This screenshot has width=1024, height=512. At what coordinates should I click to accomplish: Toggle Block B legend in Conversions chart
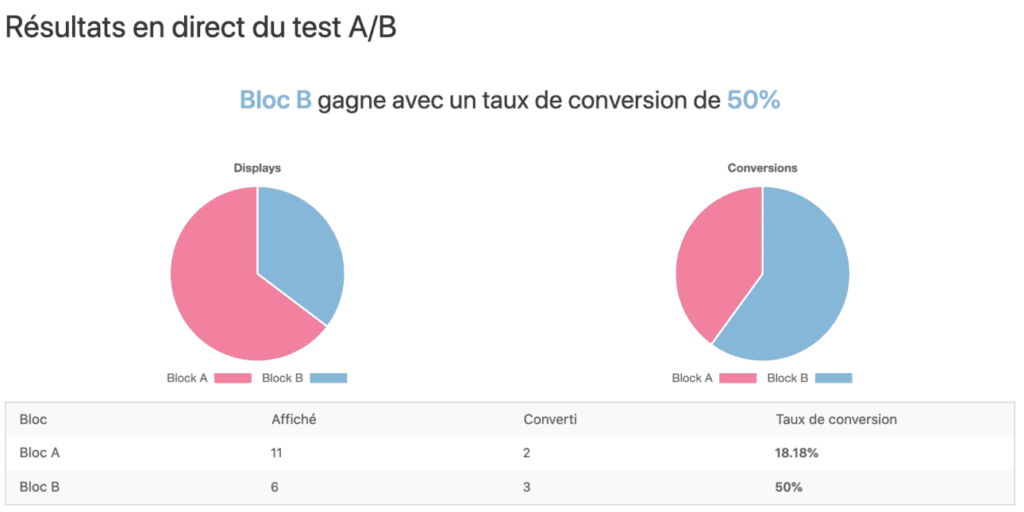810,377
